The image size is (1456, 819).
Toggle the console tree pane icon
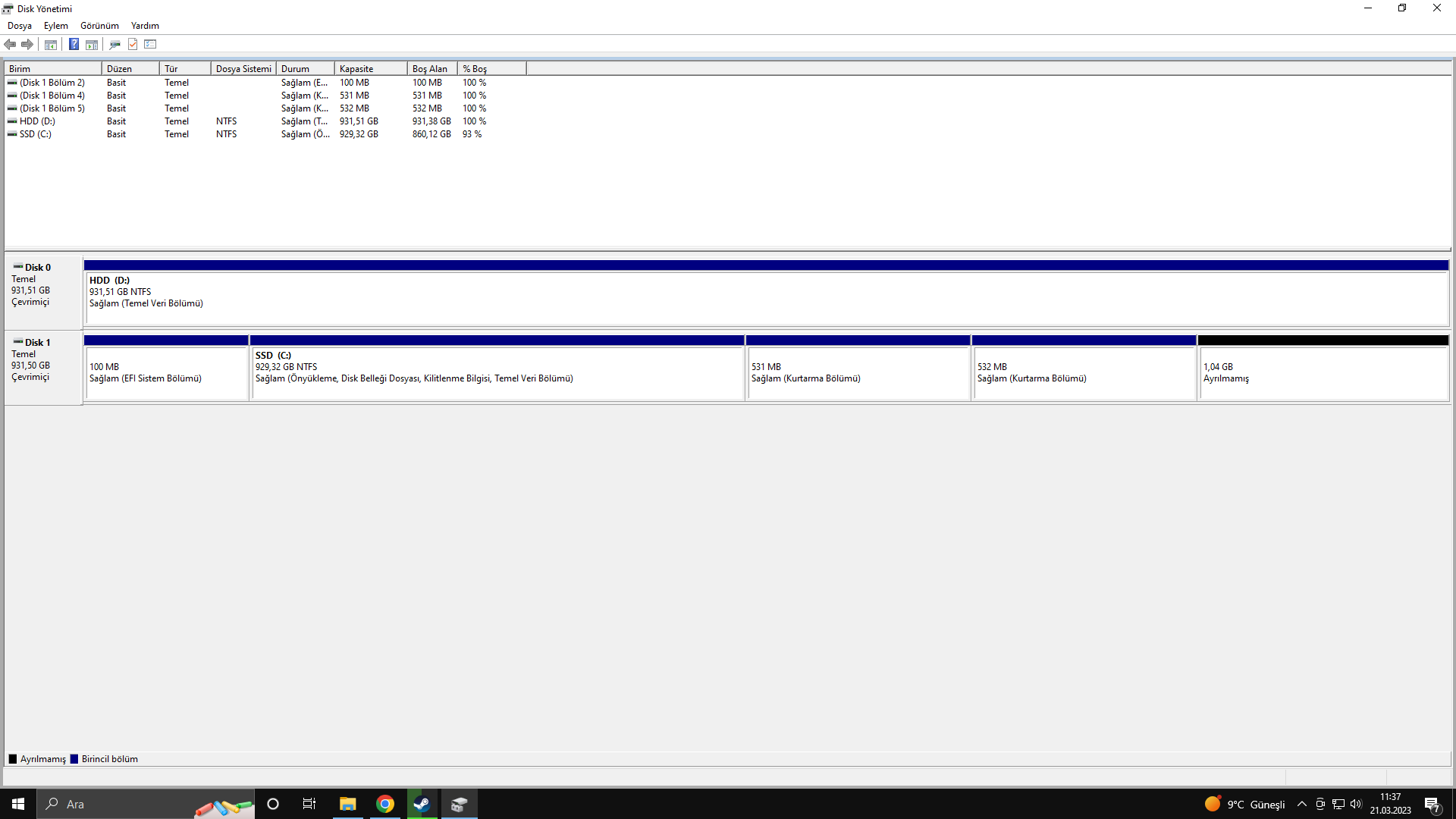point(51,45)
